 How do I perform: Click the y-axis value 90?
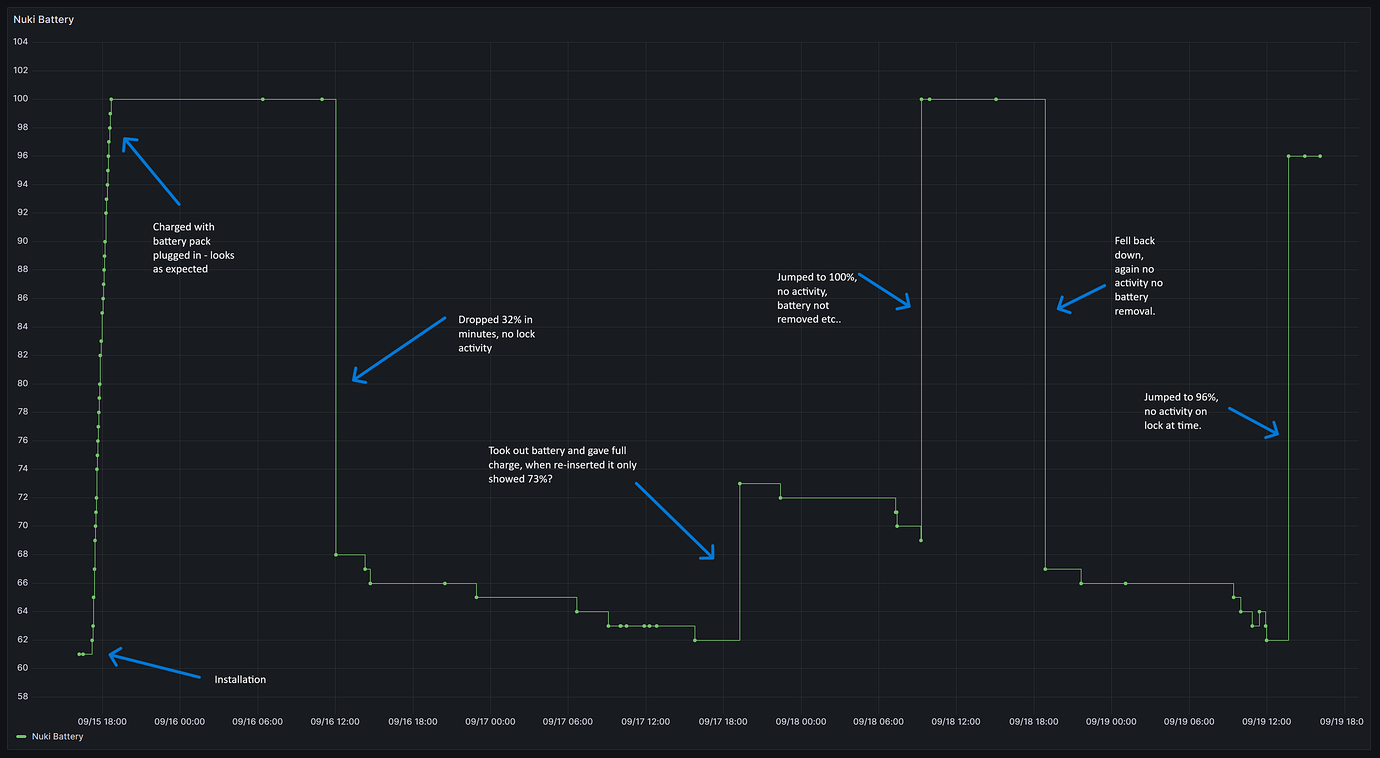(22, 241)
